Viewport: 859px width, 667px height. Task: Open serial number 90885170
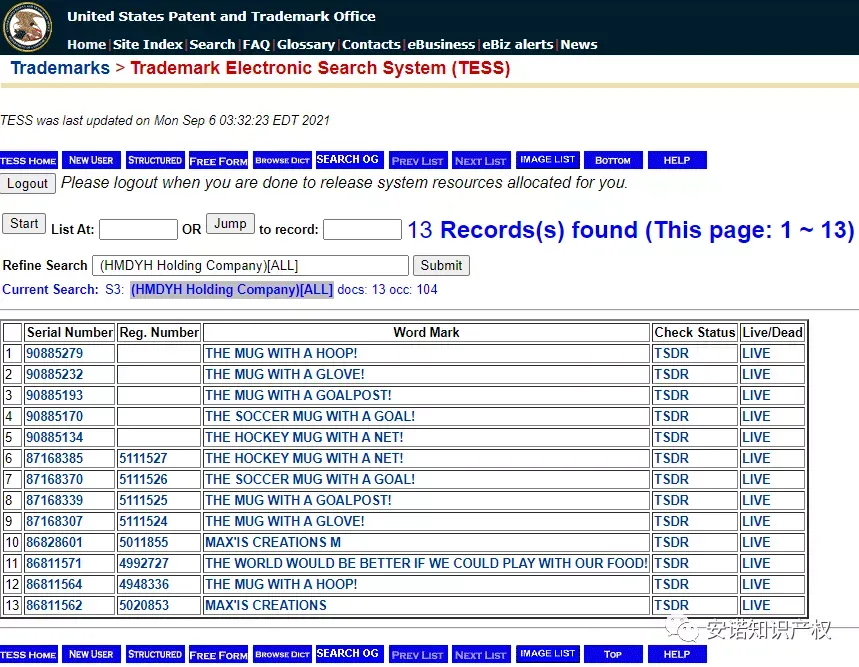pyautogui.click(x=55, y=416)
